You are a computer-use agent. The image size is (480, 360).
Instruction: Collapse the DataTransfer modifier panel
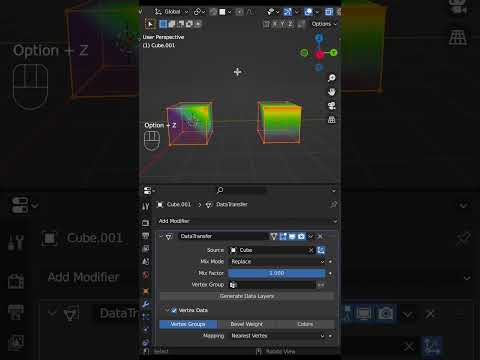pyautogui.click(x=161, y=236)
